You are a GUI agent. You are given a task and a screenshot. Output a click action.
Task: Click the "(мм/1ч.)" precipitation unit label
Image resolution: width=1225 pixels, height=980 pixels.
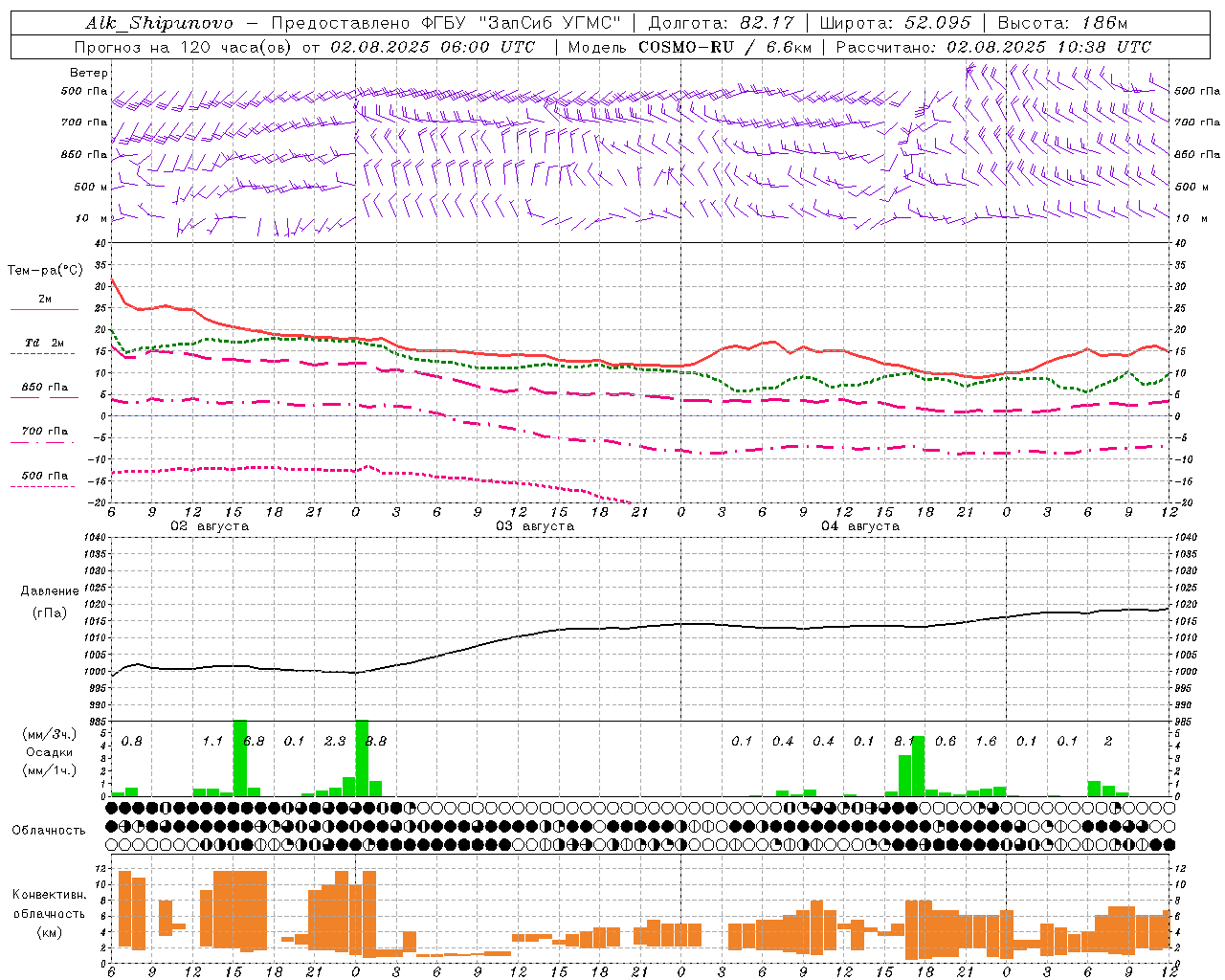(x=49, y=770)
